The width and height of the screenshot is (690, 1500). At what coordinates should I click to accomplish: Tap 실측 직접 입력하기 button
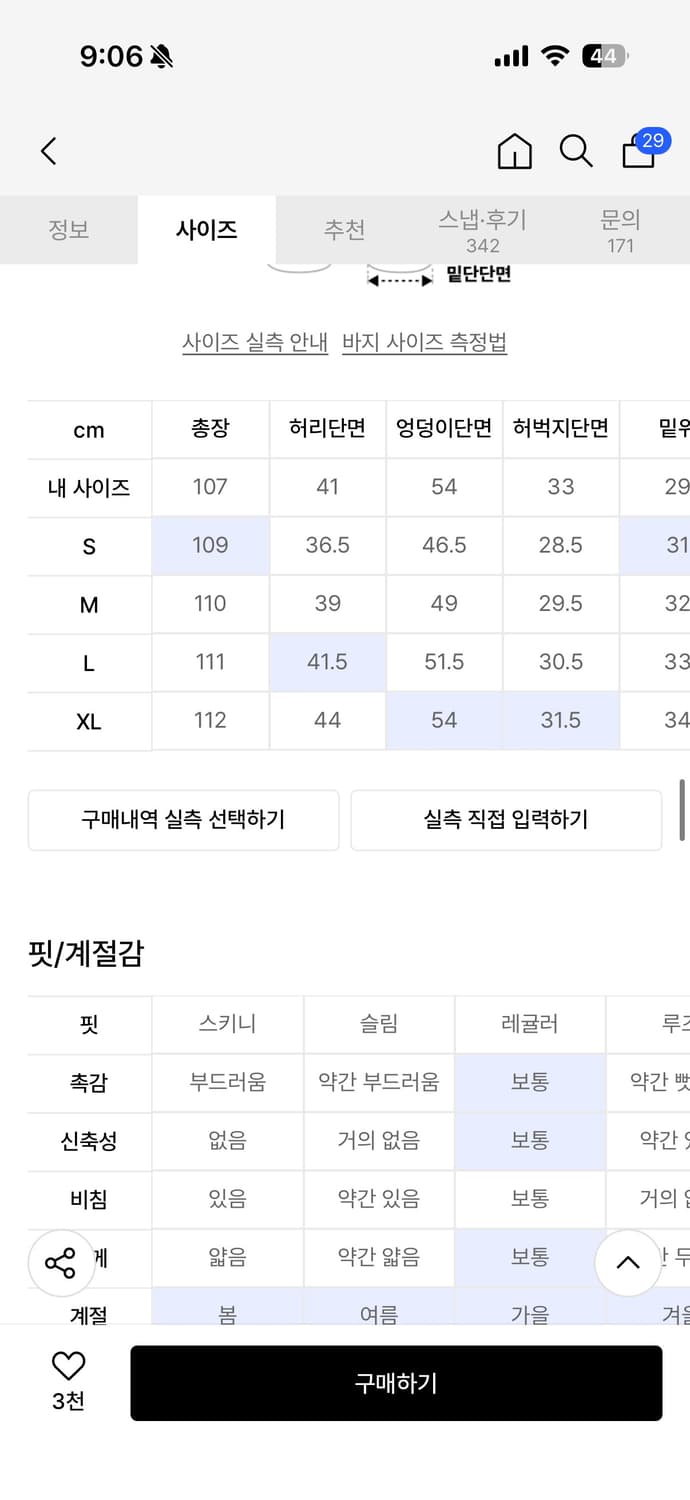coord(506,820)
